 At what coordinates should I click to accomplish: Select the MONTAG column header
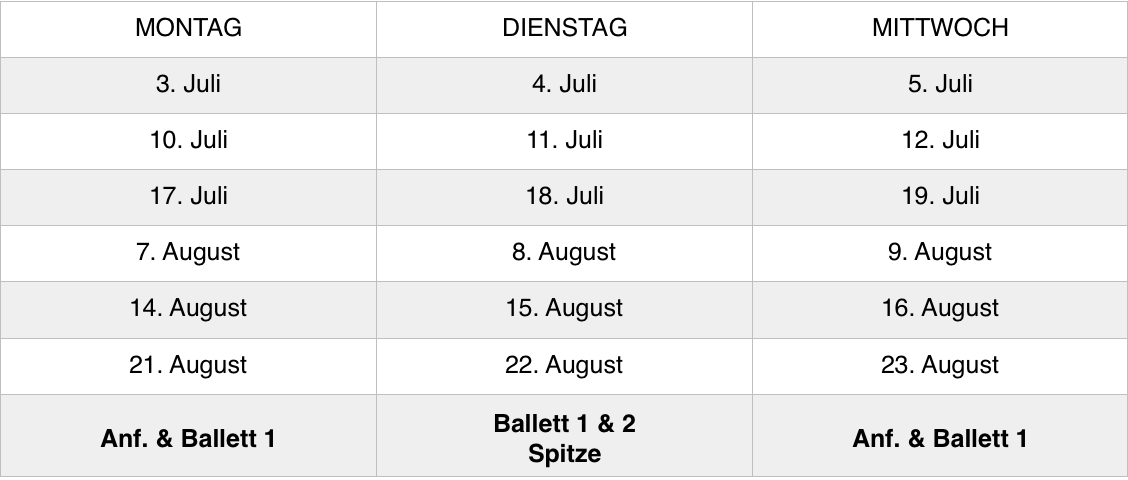tap(188, 29)
